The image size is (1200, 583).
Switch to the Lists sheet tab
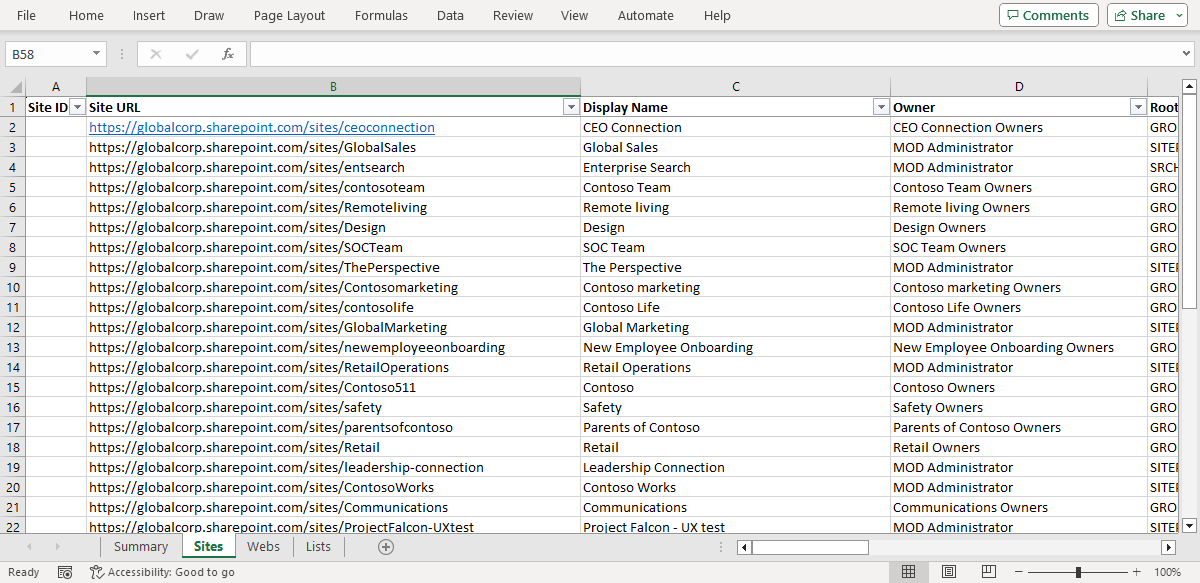click(318, 546)
